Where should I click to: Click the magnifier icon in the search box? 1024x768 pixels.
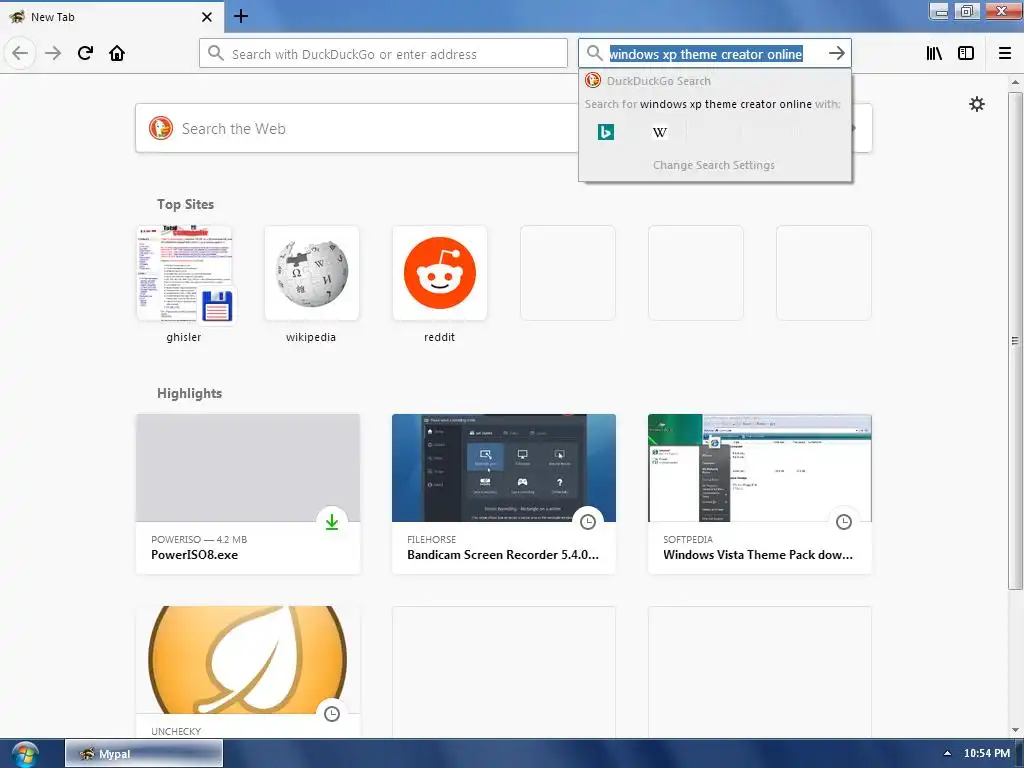594,54
